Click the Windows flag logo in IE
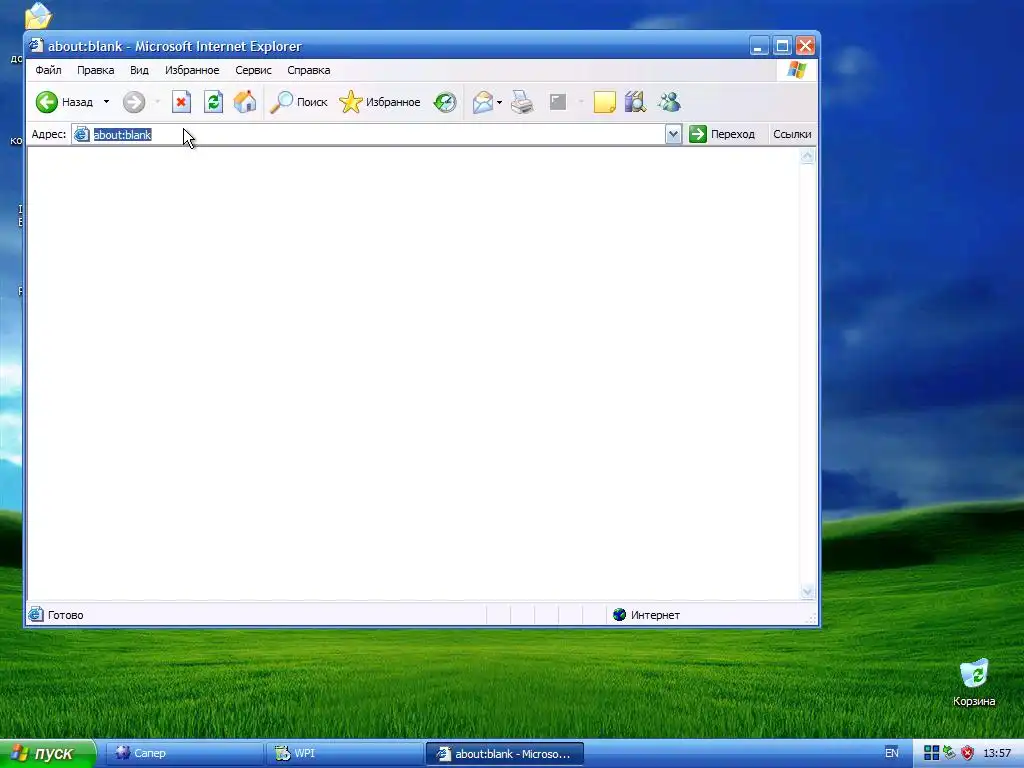The image size is (1024, 768). point(797,70)
